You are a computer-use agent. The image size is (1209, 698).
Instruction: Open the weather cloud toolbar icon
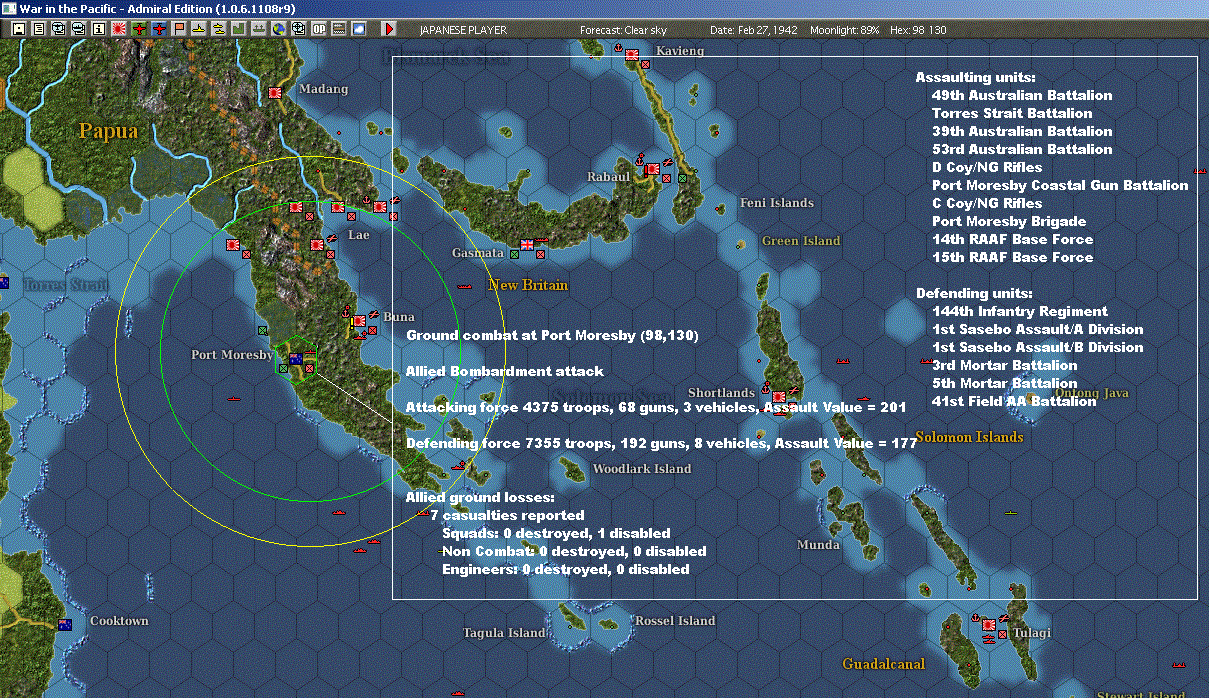tap(359, 29)
